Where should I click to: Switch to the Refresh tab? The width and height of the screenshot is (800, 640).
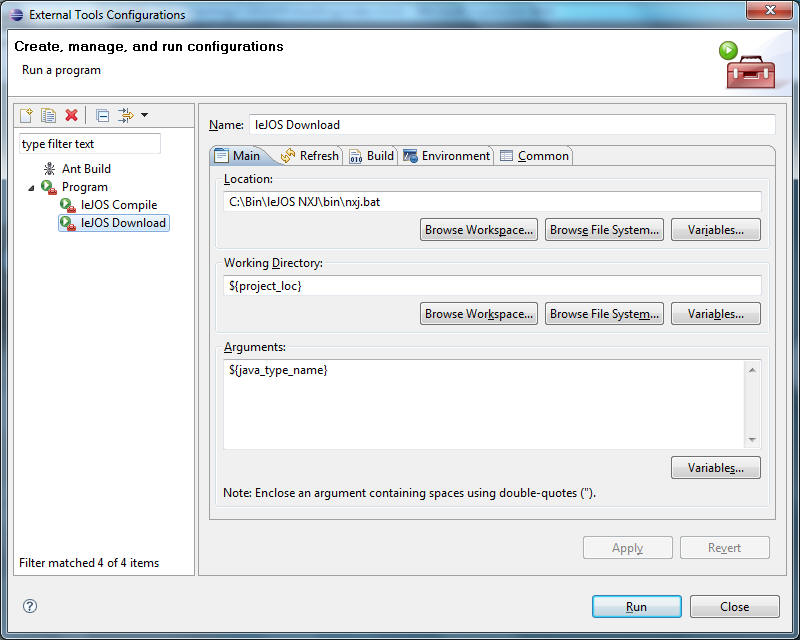tap(310, 156)
